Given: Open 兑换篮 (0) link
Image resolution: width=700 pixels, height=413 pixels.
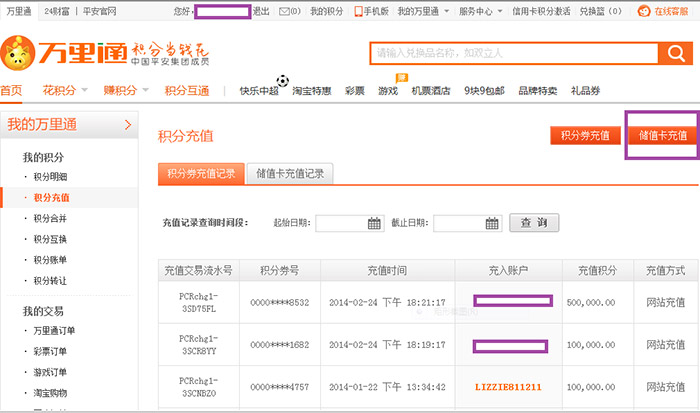Looking at the screenshot, I should pos(600,12).
